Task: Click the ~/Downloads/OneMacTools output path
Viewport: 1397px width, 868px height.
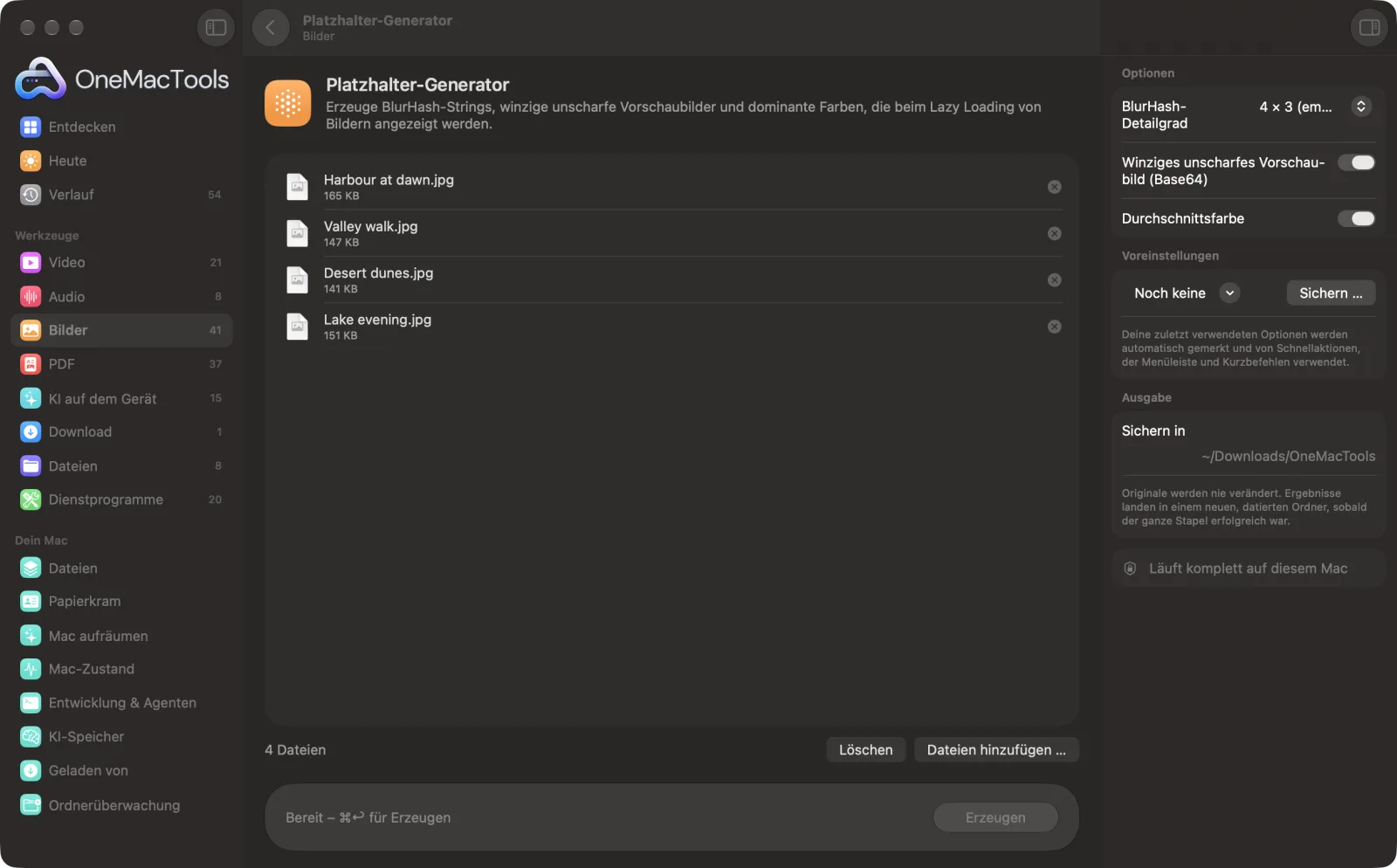Action: point(1288,456)
